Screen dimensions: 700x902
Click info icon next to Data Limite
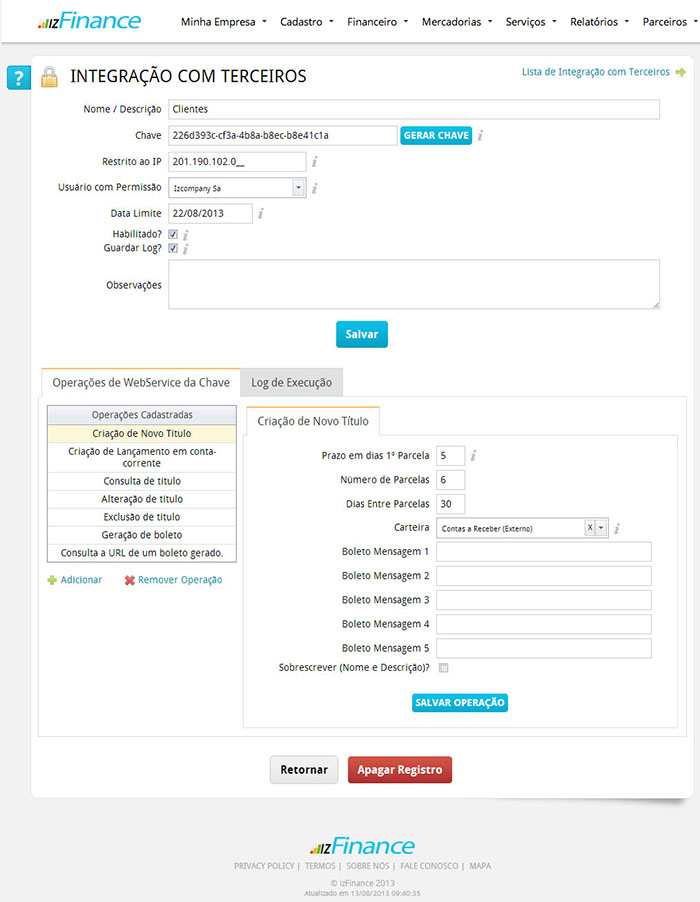pyautogui.click(x=261, y=213)
